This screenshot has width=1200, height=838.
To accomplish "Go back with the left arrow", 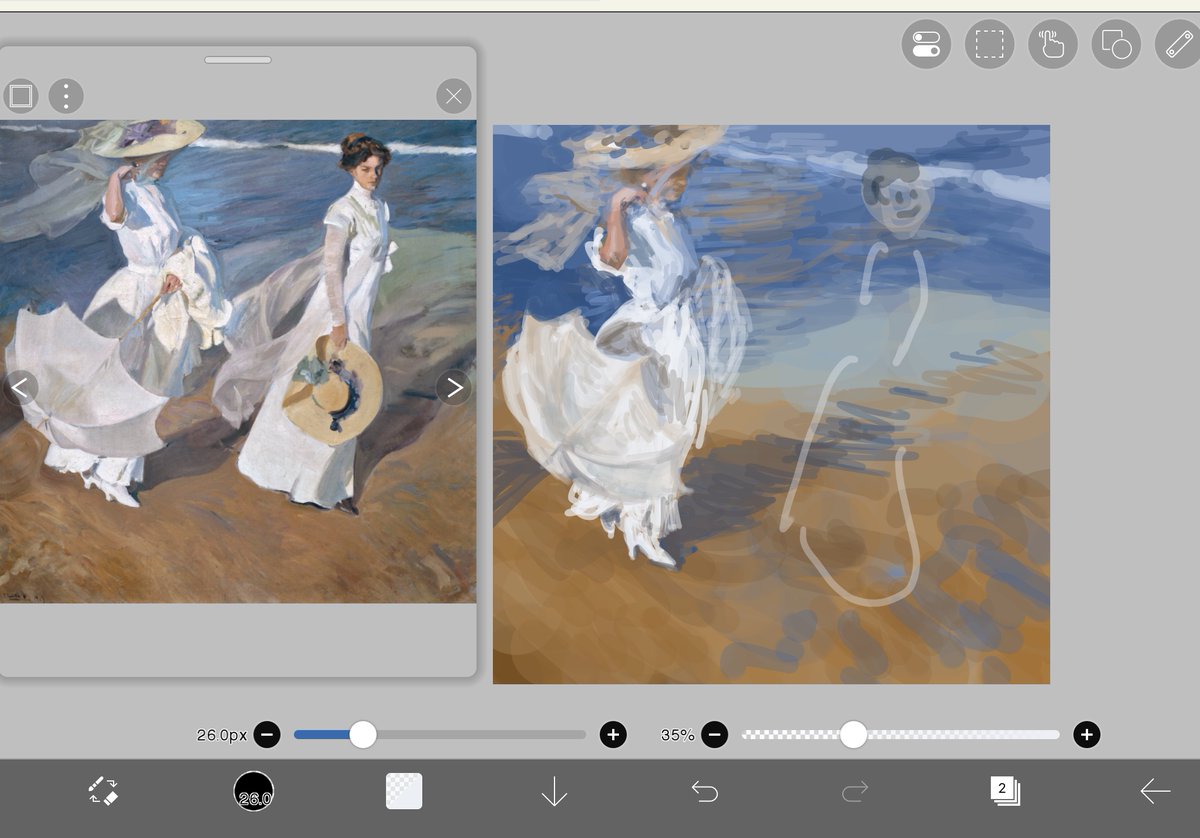I will pos(1155,791).
